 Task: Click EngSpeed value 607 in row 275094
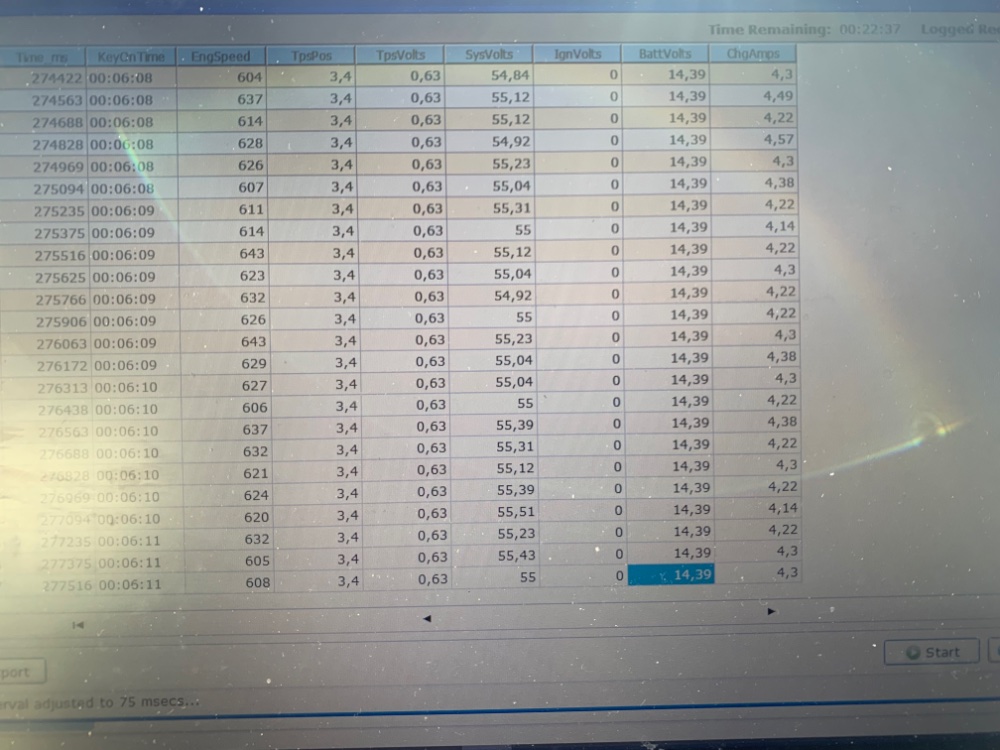click(223, 188)
